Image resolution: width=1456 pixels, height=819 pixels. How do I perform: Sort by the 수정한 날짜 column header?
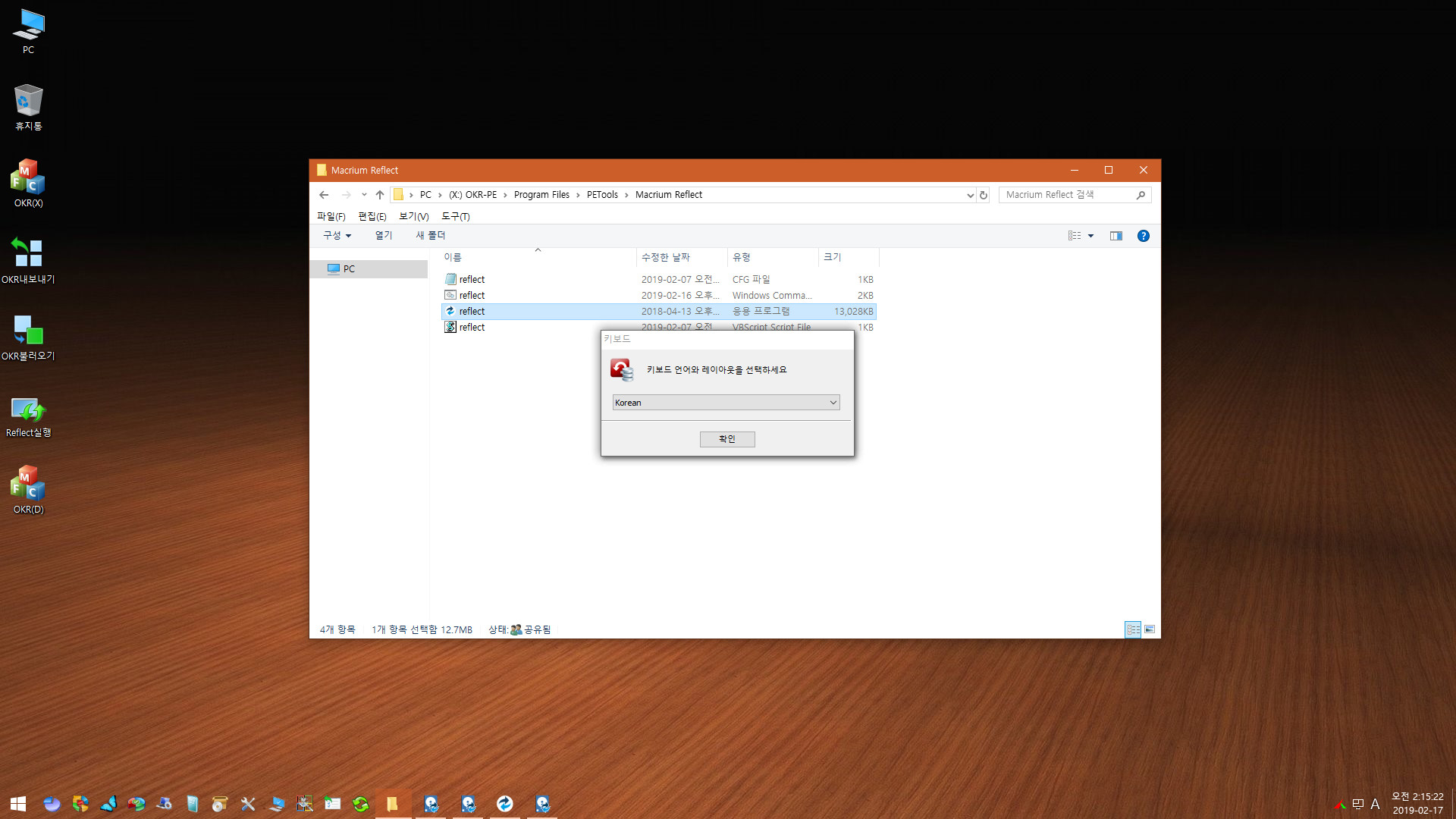coord(682,257)
